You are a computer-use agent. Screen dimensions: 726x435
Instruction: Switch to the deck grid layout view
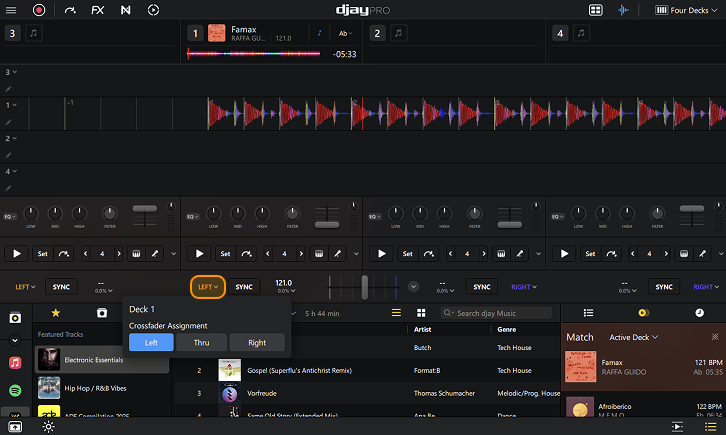(595, 10)
